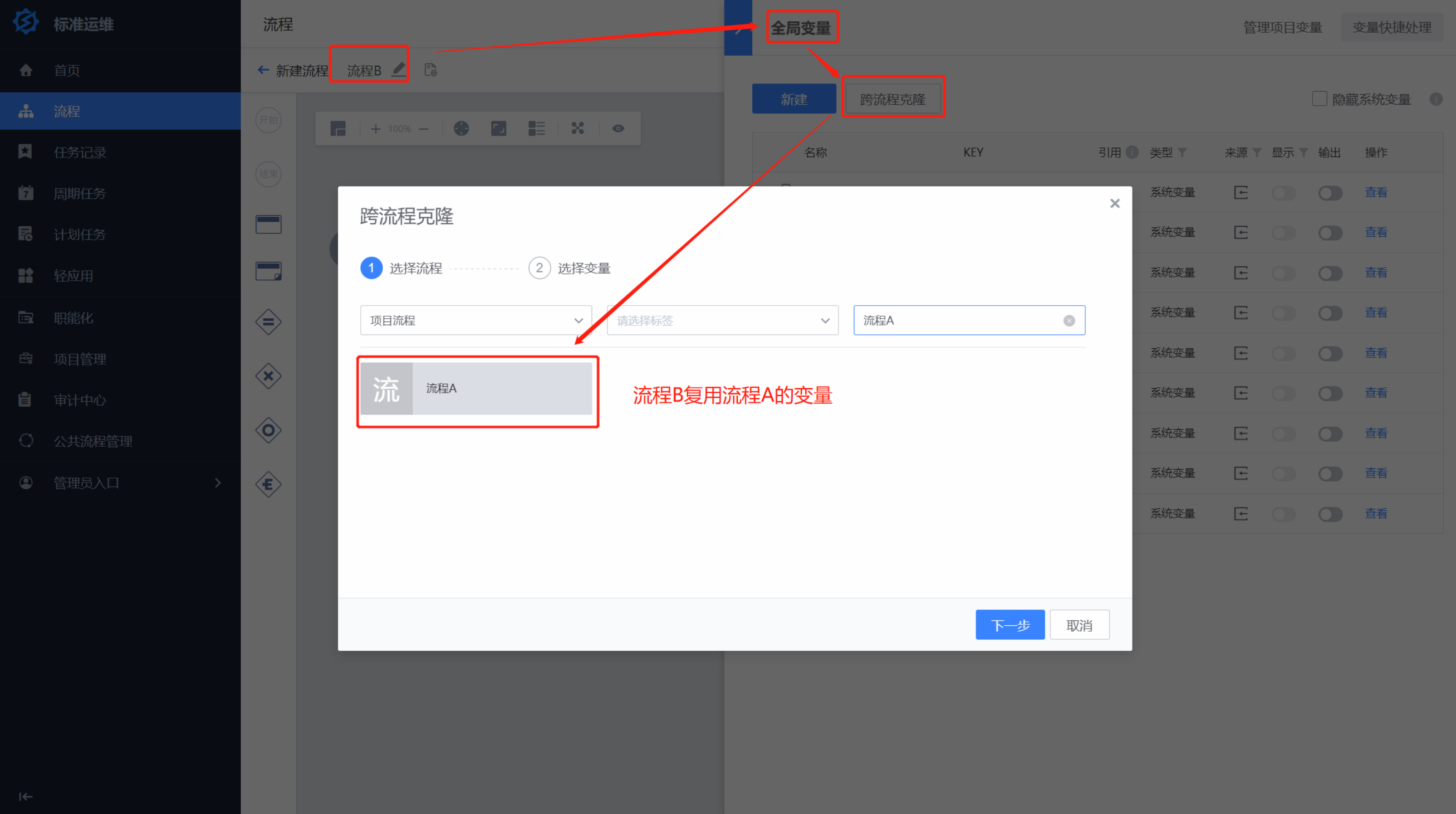
Task: Click the zoom in plus icon
Action: point(375,129)
